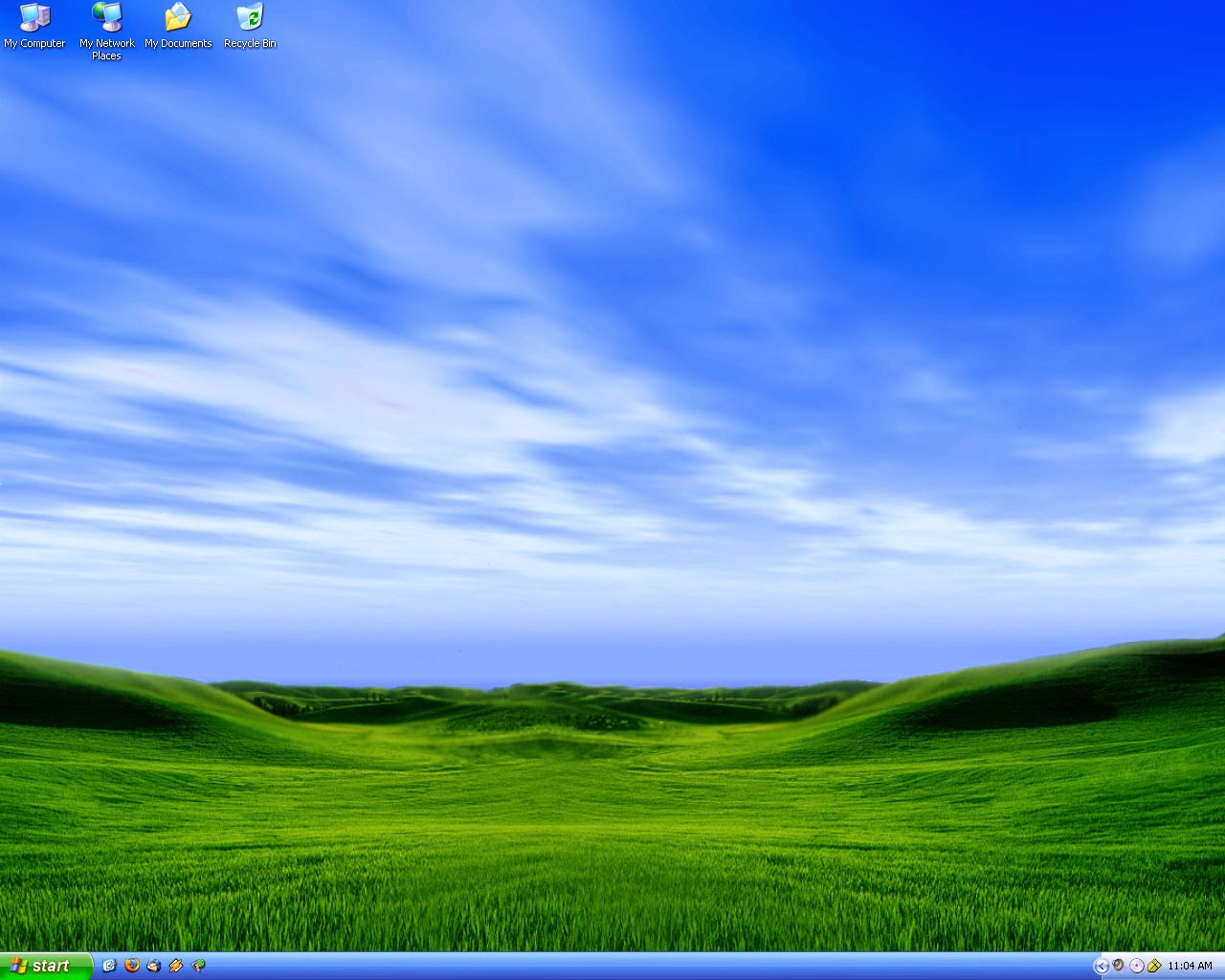Click the Windows flag on the Start button
This screenshot has height=980, width=1225.
click(x=21, y=966)
